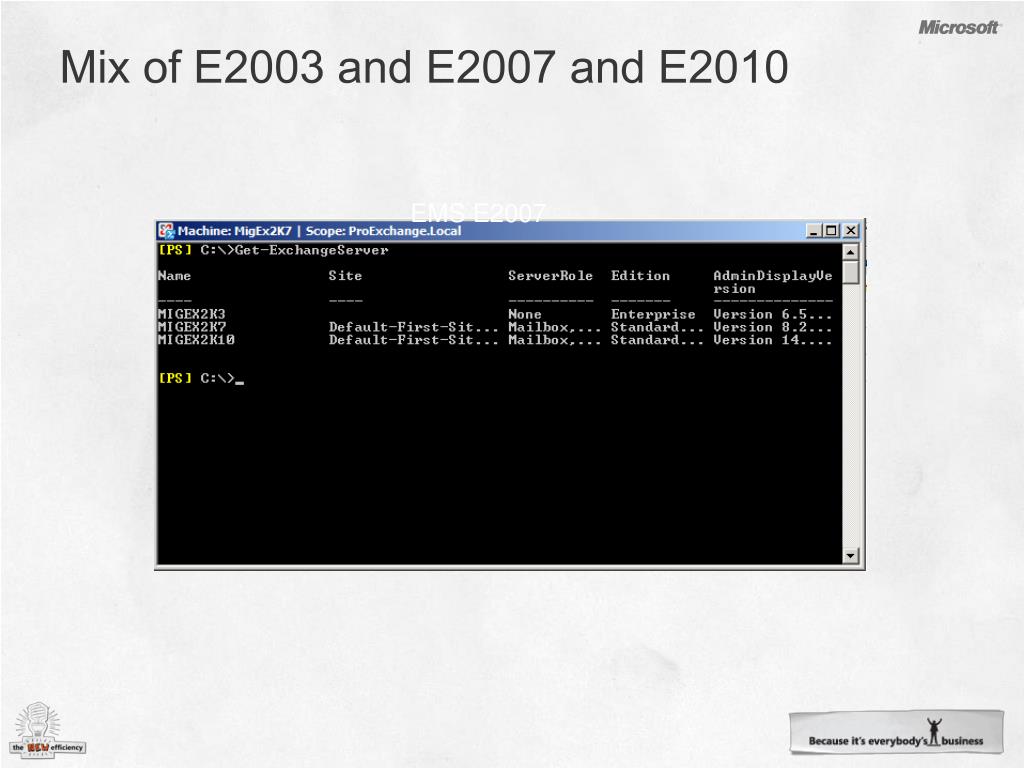Click 'Standard...' edition in the MIGEX2K7 row

658,327
